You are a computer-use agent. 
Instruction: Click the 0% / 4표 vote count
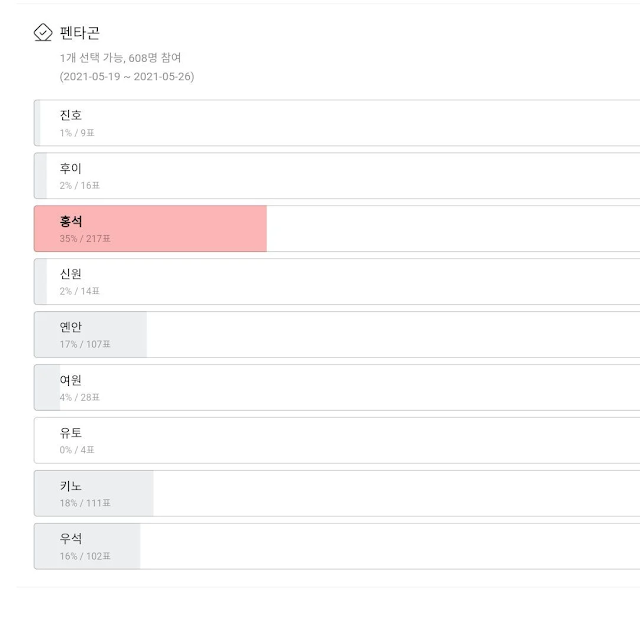coord(77,450)
